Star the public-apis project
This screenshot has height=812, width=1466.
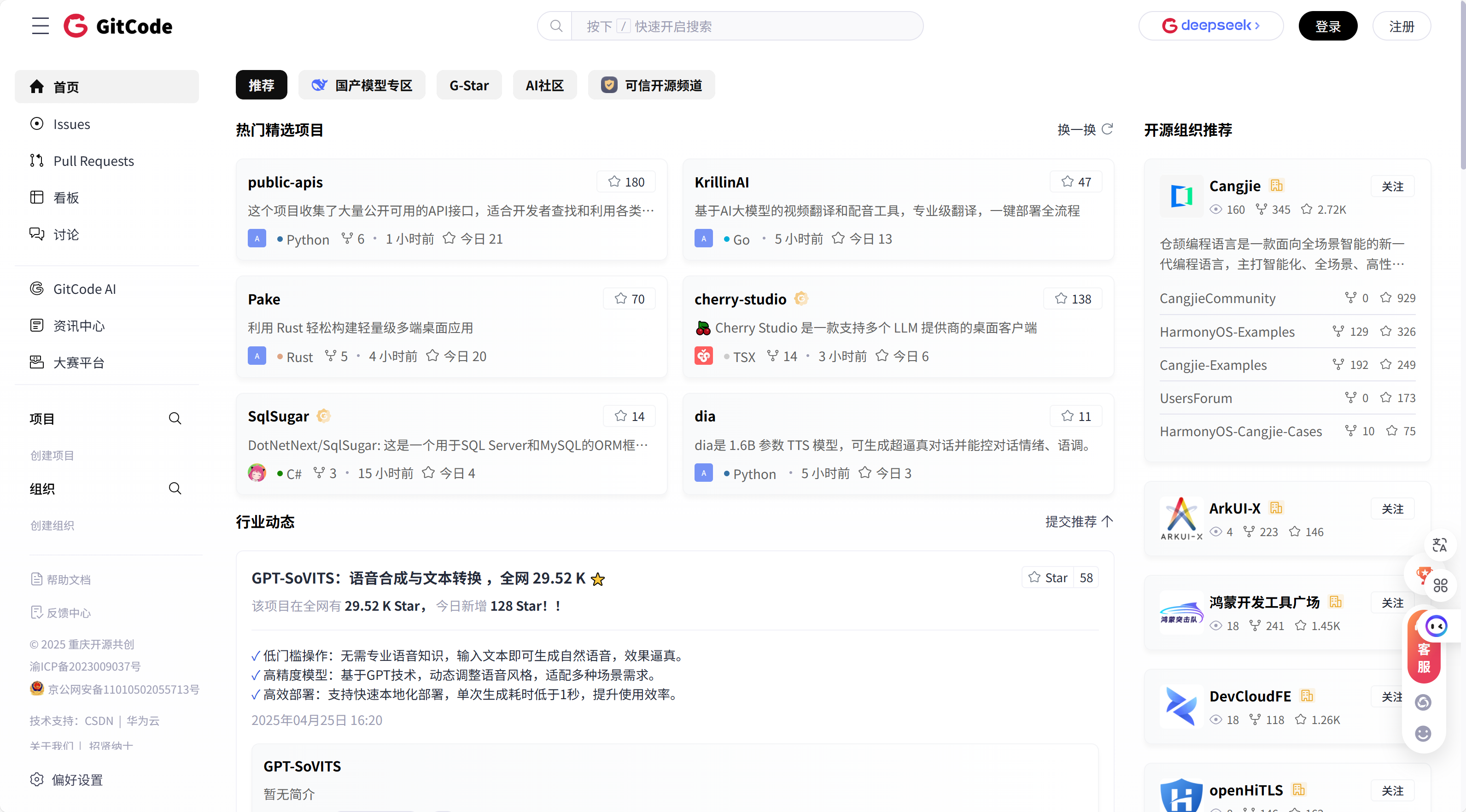[x=626, y=181]
